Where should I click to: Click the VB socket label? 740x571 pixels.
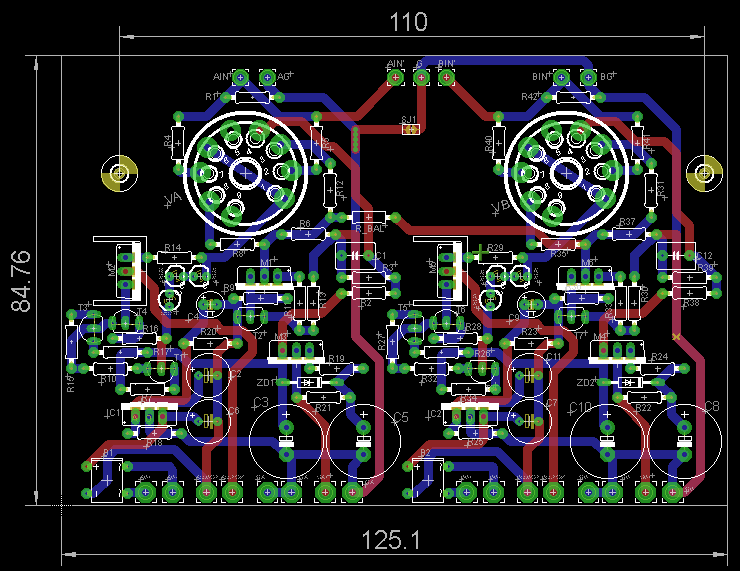501,207
